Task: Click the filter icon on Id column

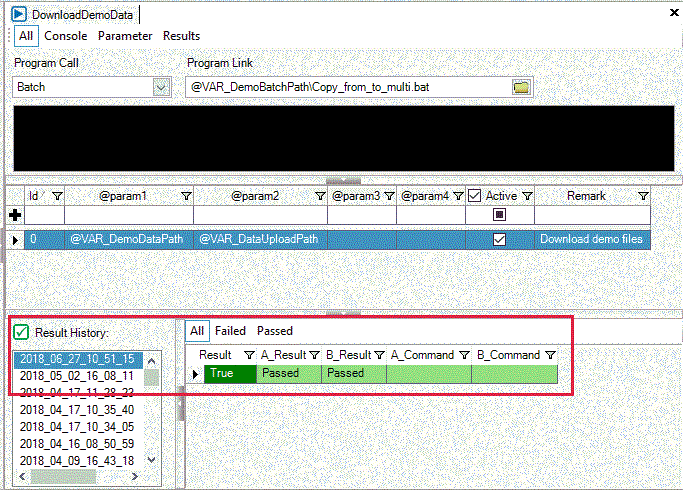Action: point(57,196)
